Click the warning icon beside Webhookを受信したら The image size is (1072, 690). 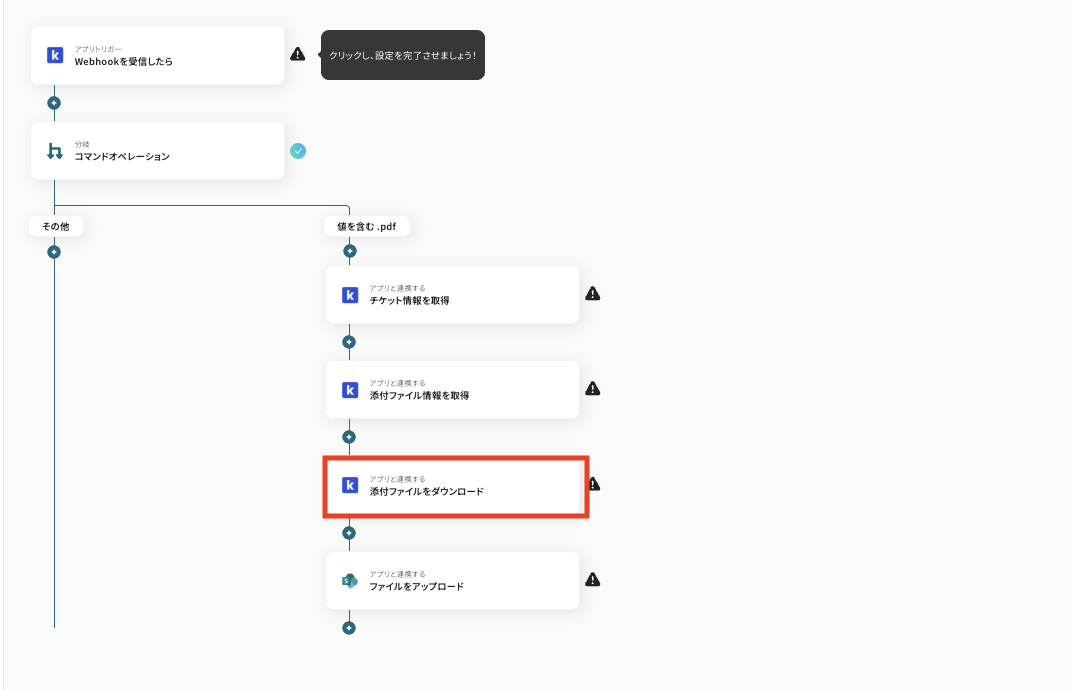tap(297, 54)
